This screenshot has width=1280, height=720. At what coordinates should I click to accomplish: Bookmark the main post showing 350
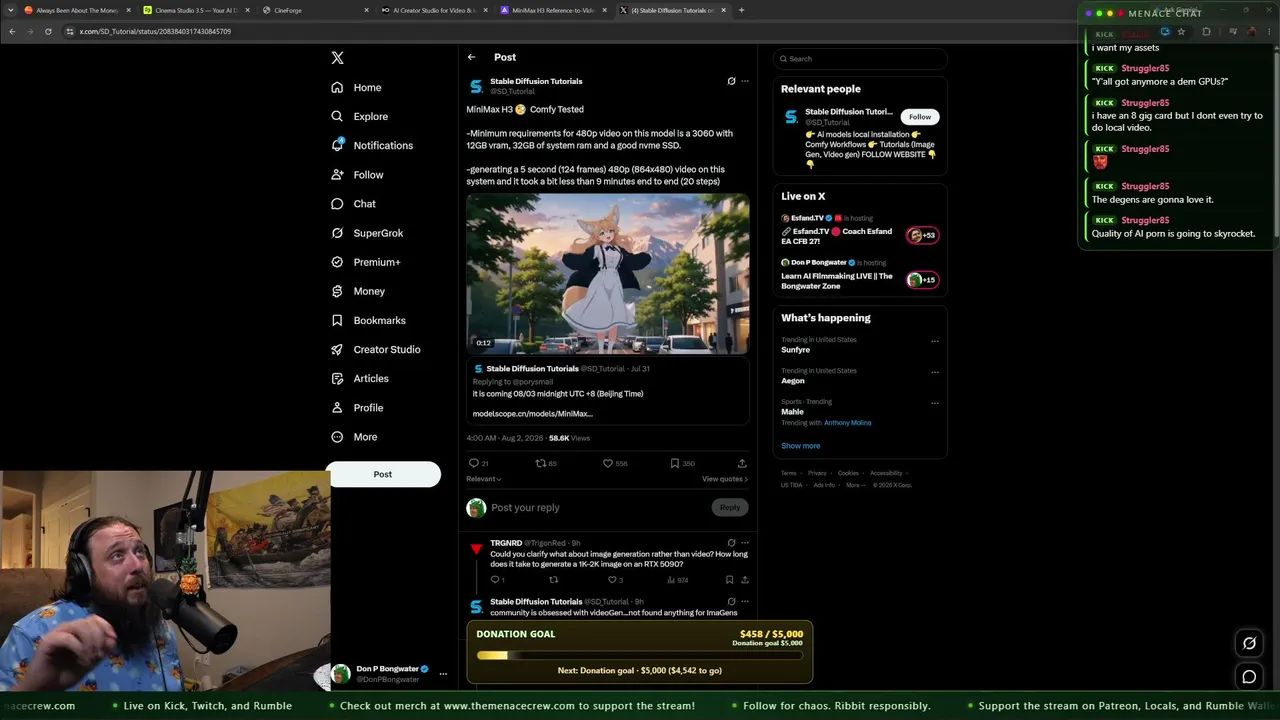[675, 463]
